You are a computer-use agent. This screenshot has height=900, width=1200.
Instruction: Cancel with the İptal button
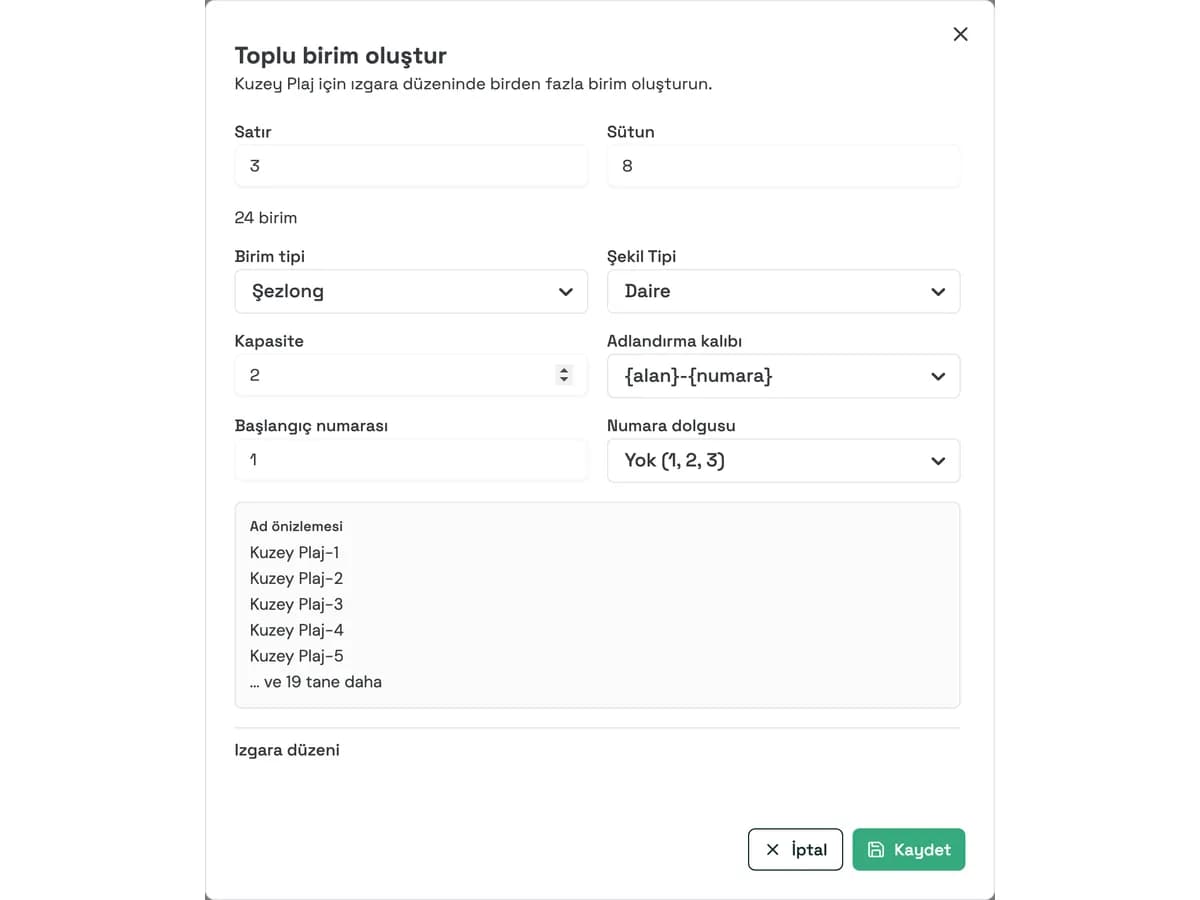tap(795, 849)
